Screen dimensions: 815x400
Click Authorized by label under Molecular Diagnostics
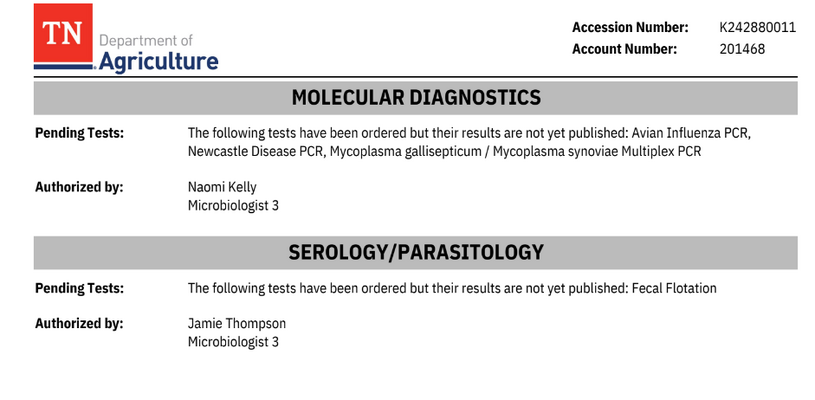[x=79, y=187]
